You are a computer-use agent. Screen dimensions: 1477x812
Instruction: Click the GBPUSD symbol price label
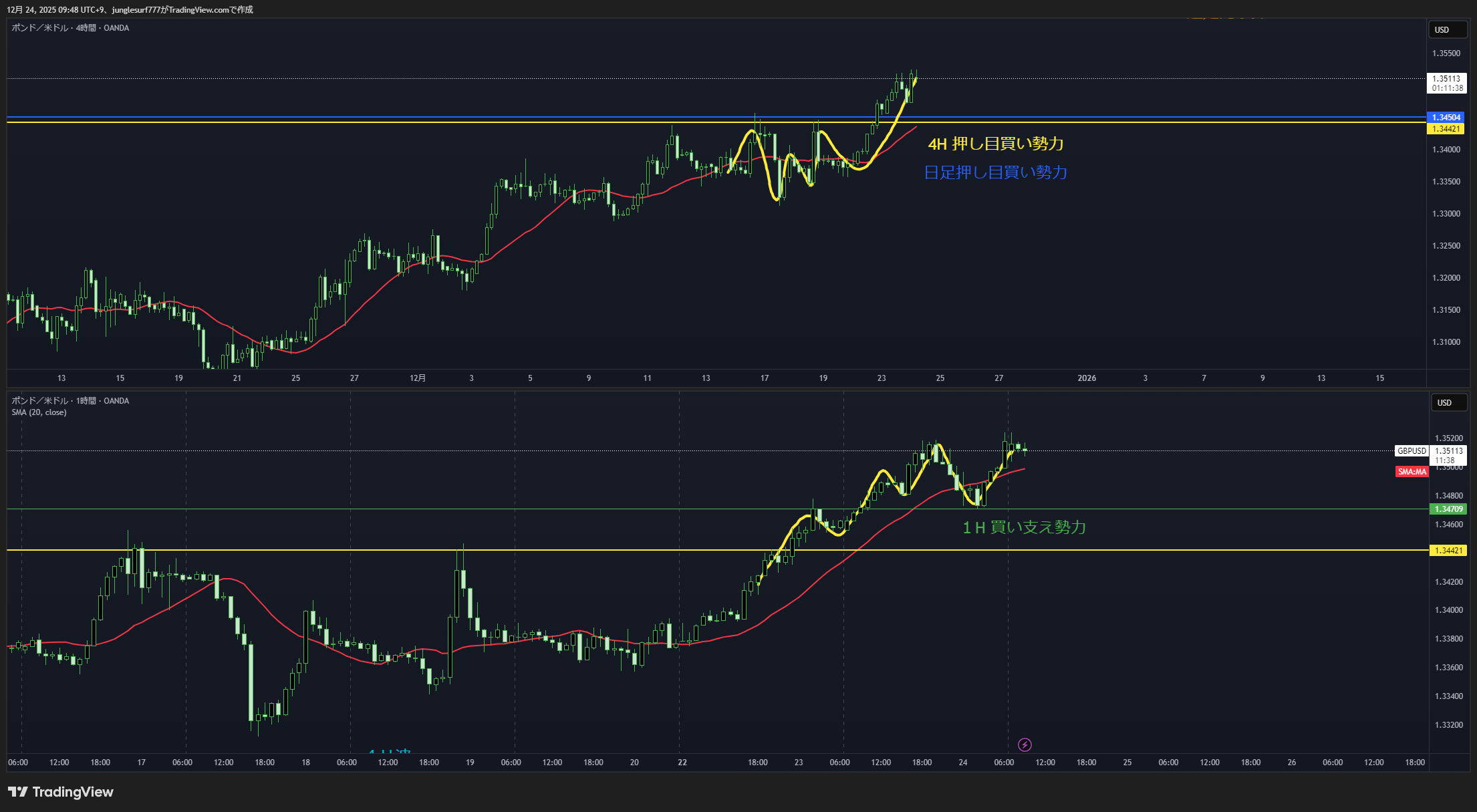1412,451
